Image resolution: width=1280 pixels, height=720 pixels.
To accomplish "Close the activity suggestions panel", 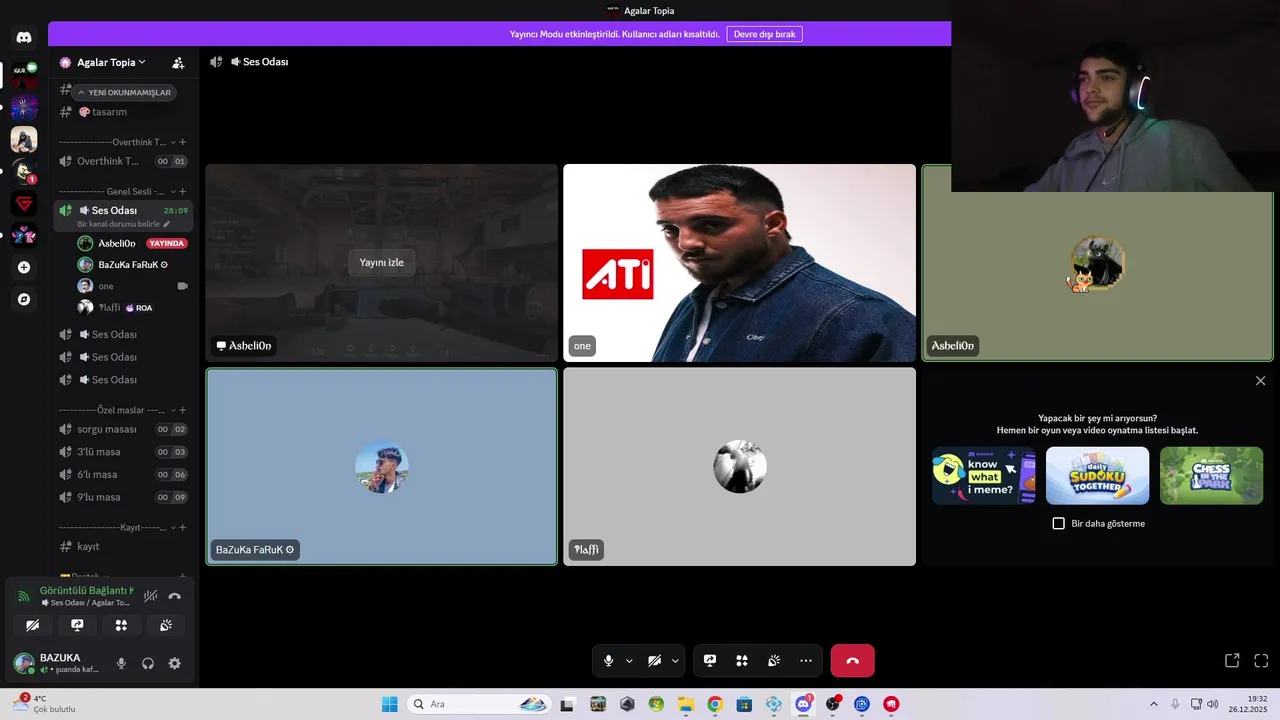I will point(1260,381).
